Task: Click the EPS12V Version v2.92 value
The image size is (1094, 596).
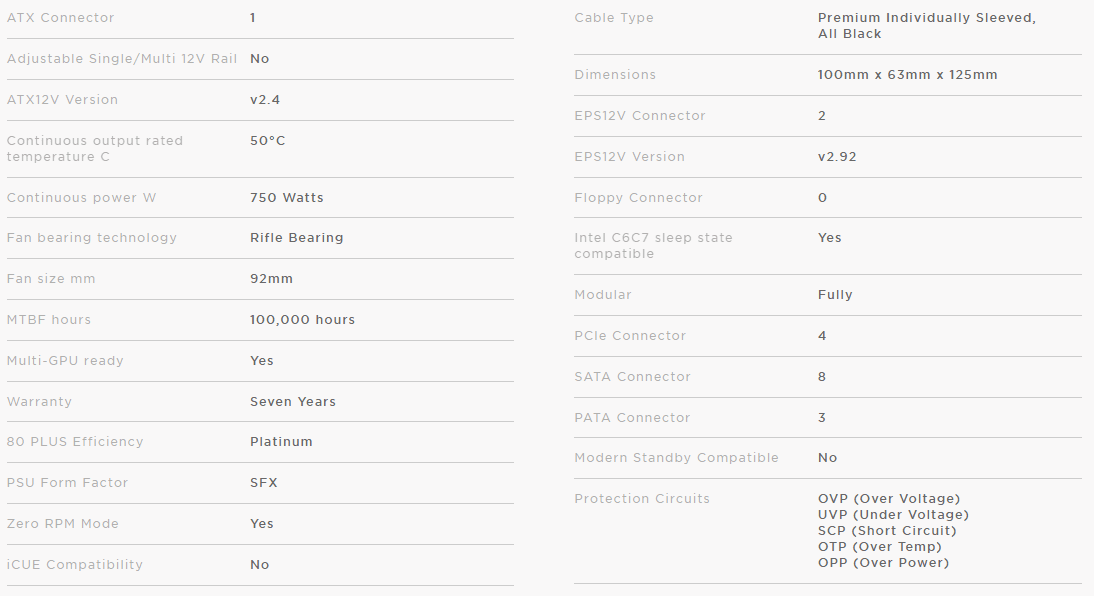Action: pos(837,156)
